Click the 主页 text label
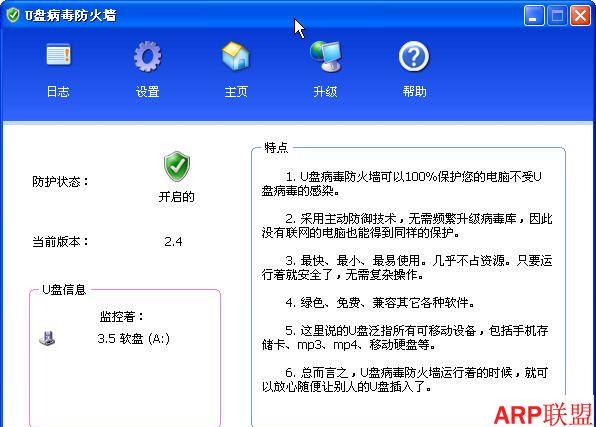 tap(236, 91)
